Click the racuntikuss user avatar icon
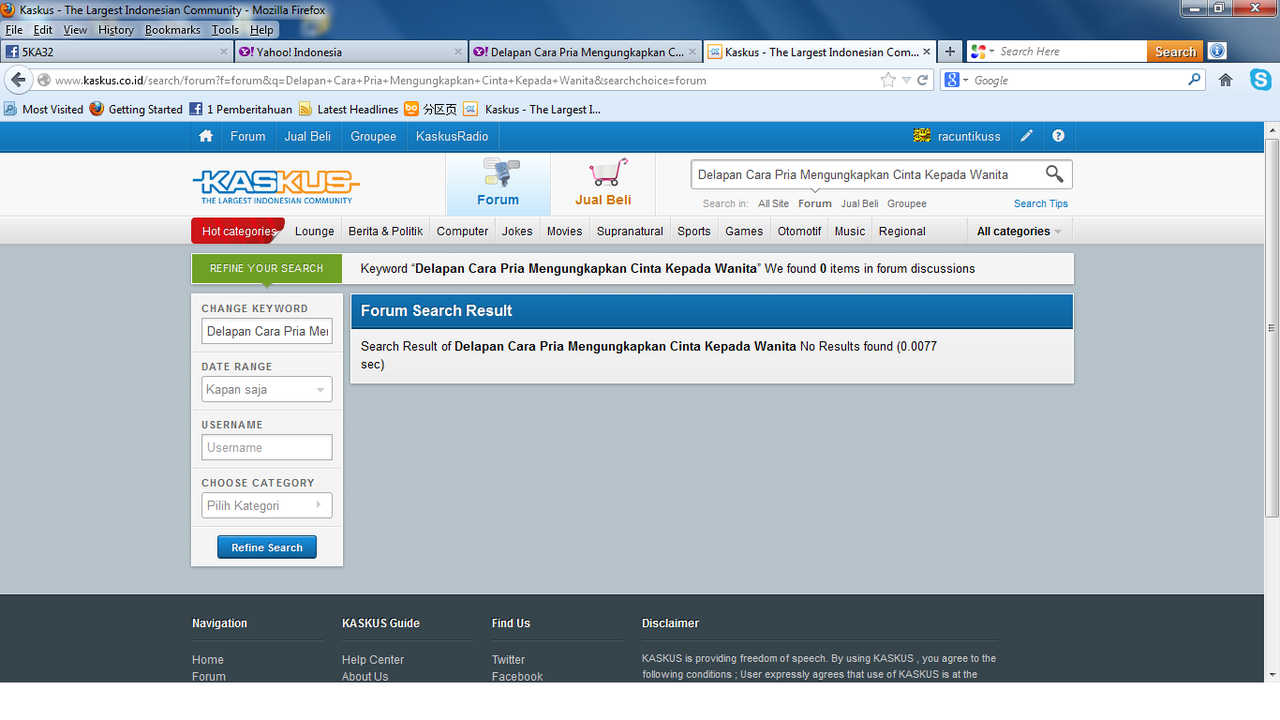This screenshot has width=1280, height=720. click(x=922, y=136)
